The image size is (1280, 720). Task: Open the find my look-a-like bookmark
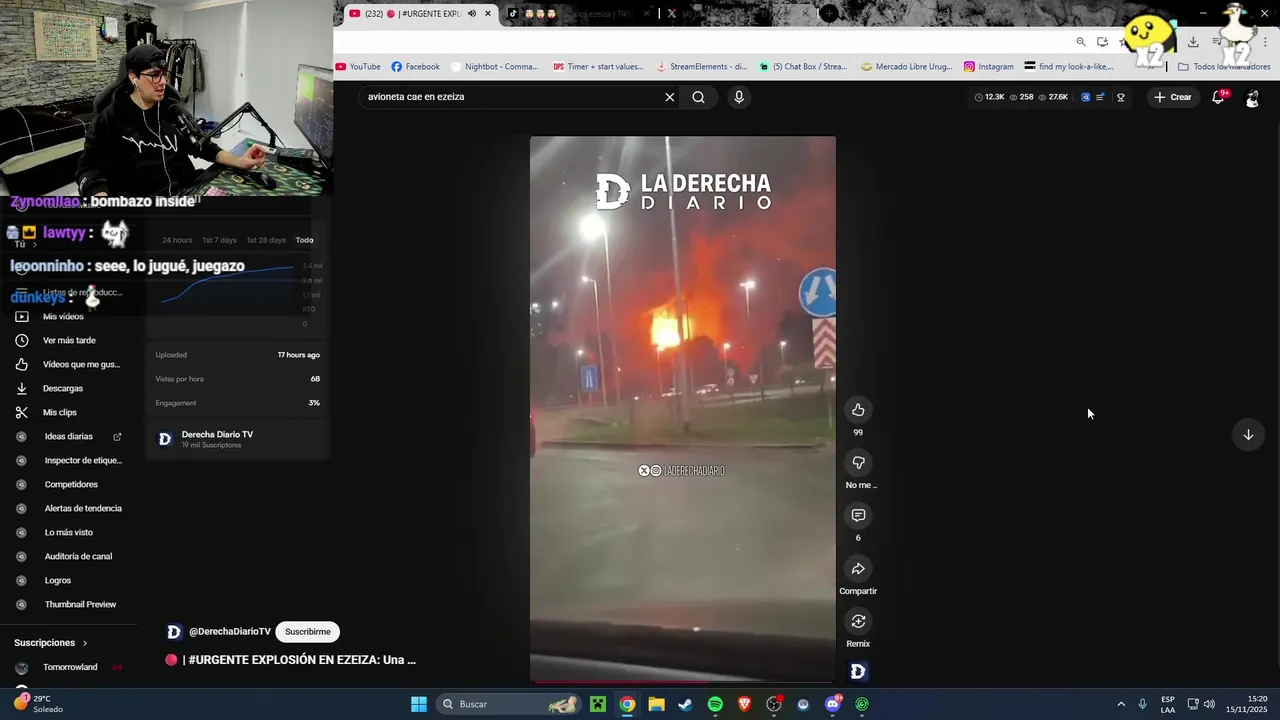(1069, 67)
